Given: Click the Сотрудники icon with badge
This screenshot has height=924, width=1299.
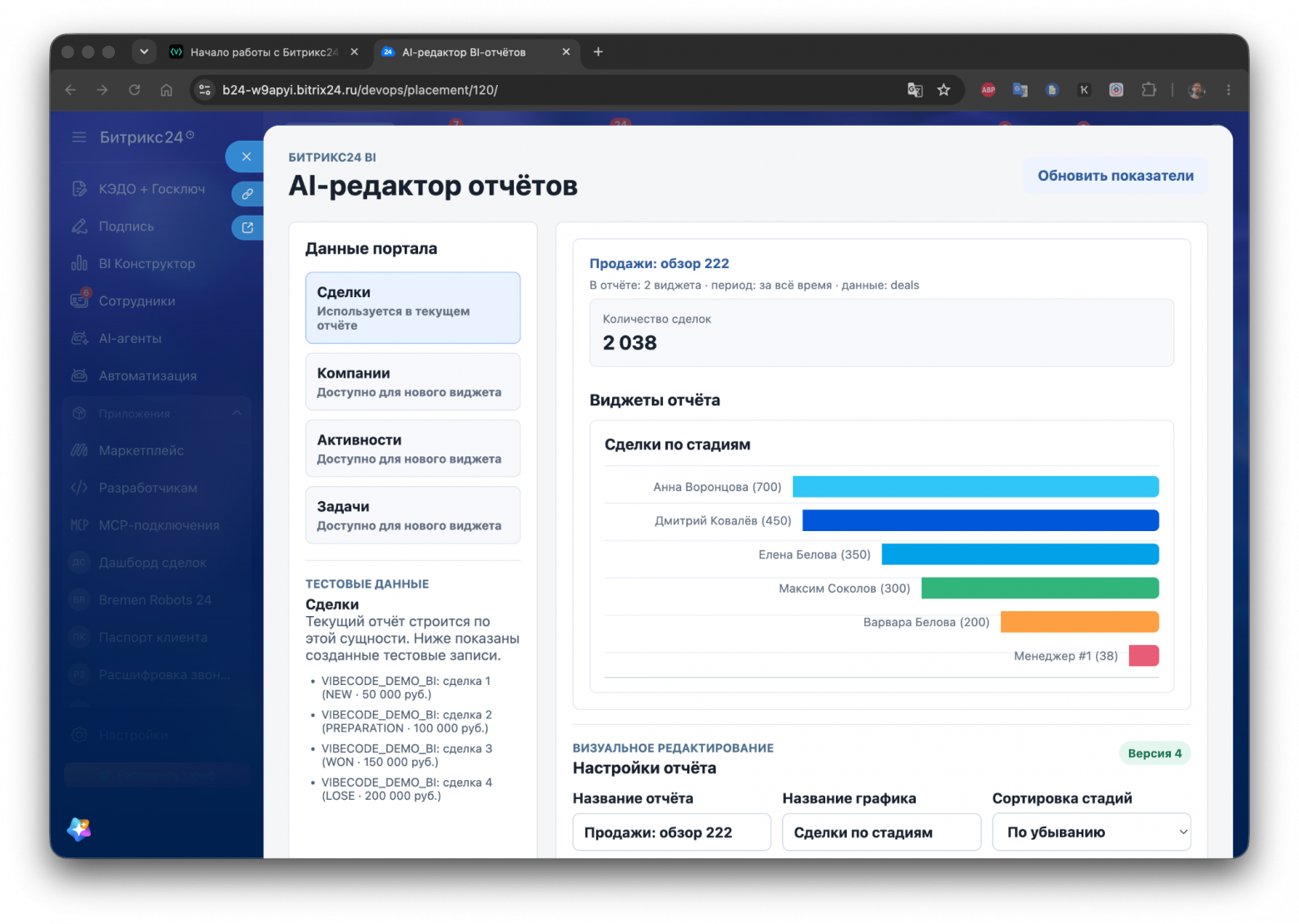Looking at the screenshot, I should click(x=79, y=301).
